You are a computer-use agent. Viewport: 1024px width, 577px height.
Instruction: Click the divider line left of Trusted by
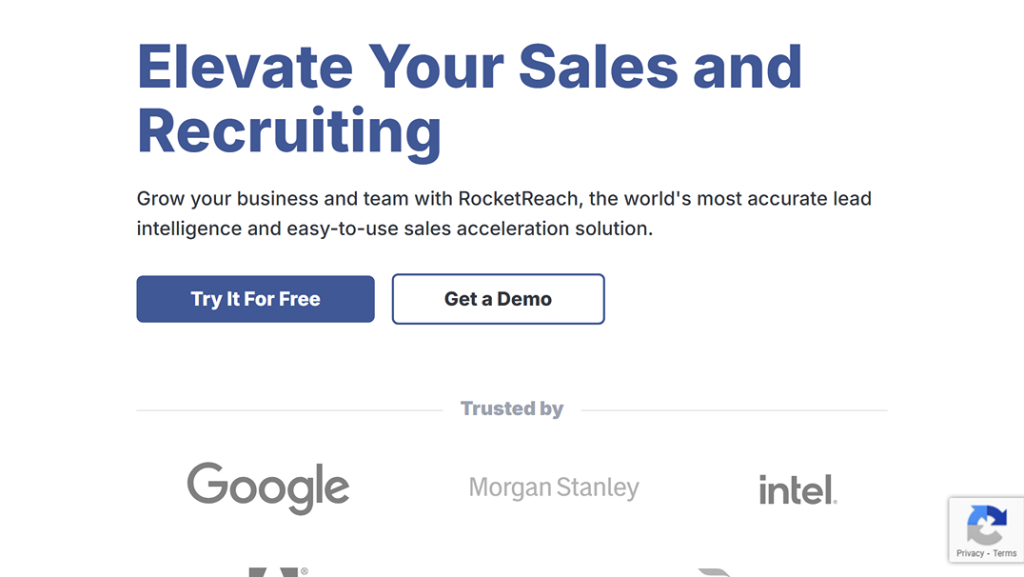point(289,411)
